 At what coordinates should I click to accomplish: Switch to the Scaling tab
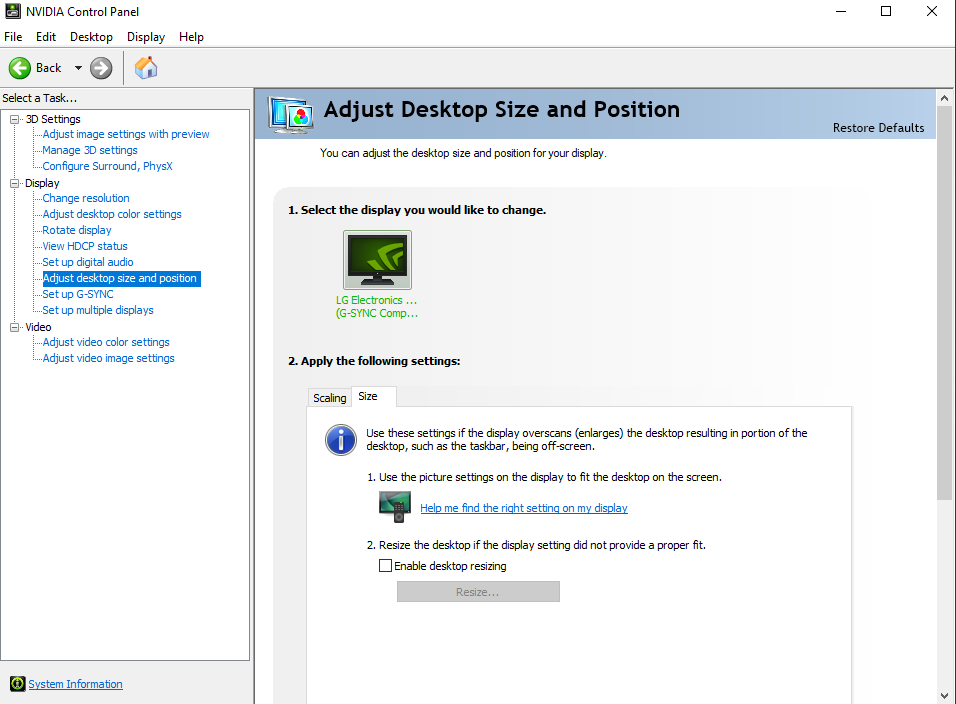tap(329, 398)
